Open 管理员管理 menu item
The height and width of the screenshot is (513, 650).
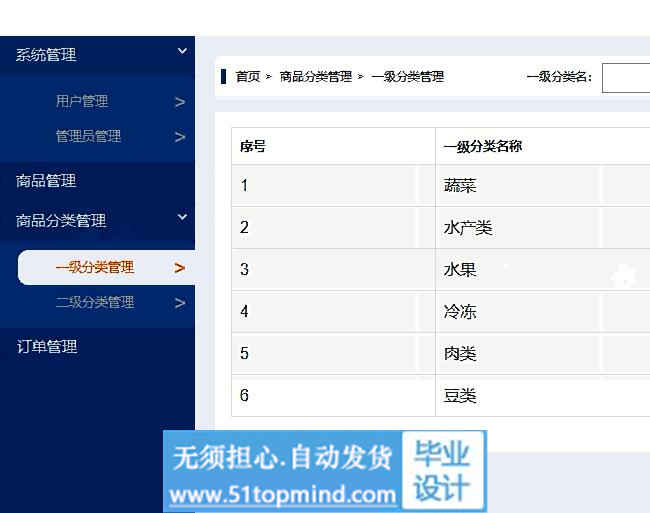coord(88,136)
